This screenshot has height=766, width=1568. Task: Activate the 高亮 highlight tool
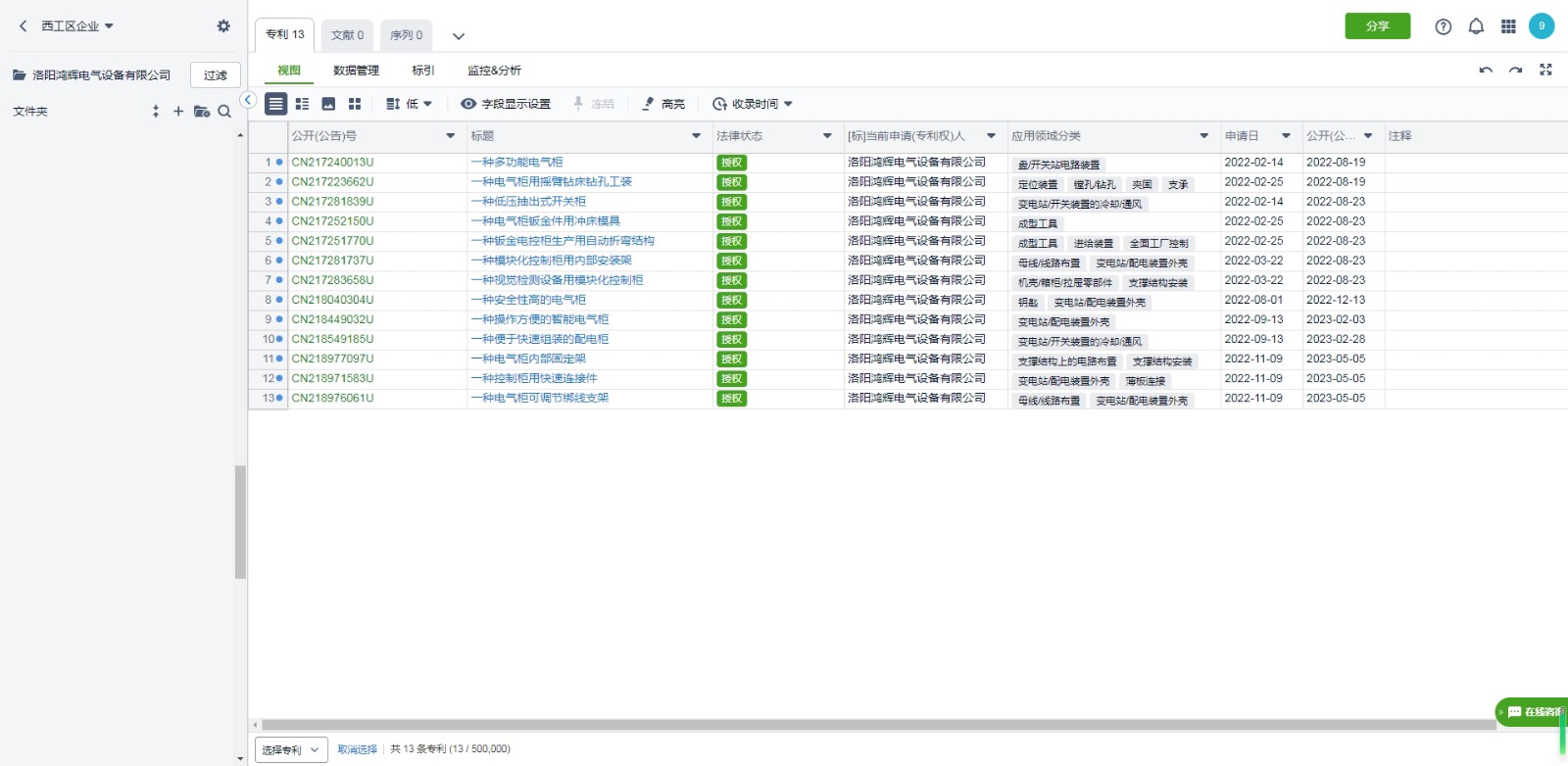[x=663, y=104]
